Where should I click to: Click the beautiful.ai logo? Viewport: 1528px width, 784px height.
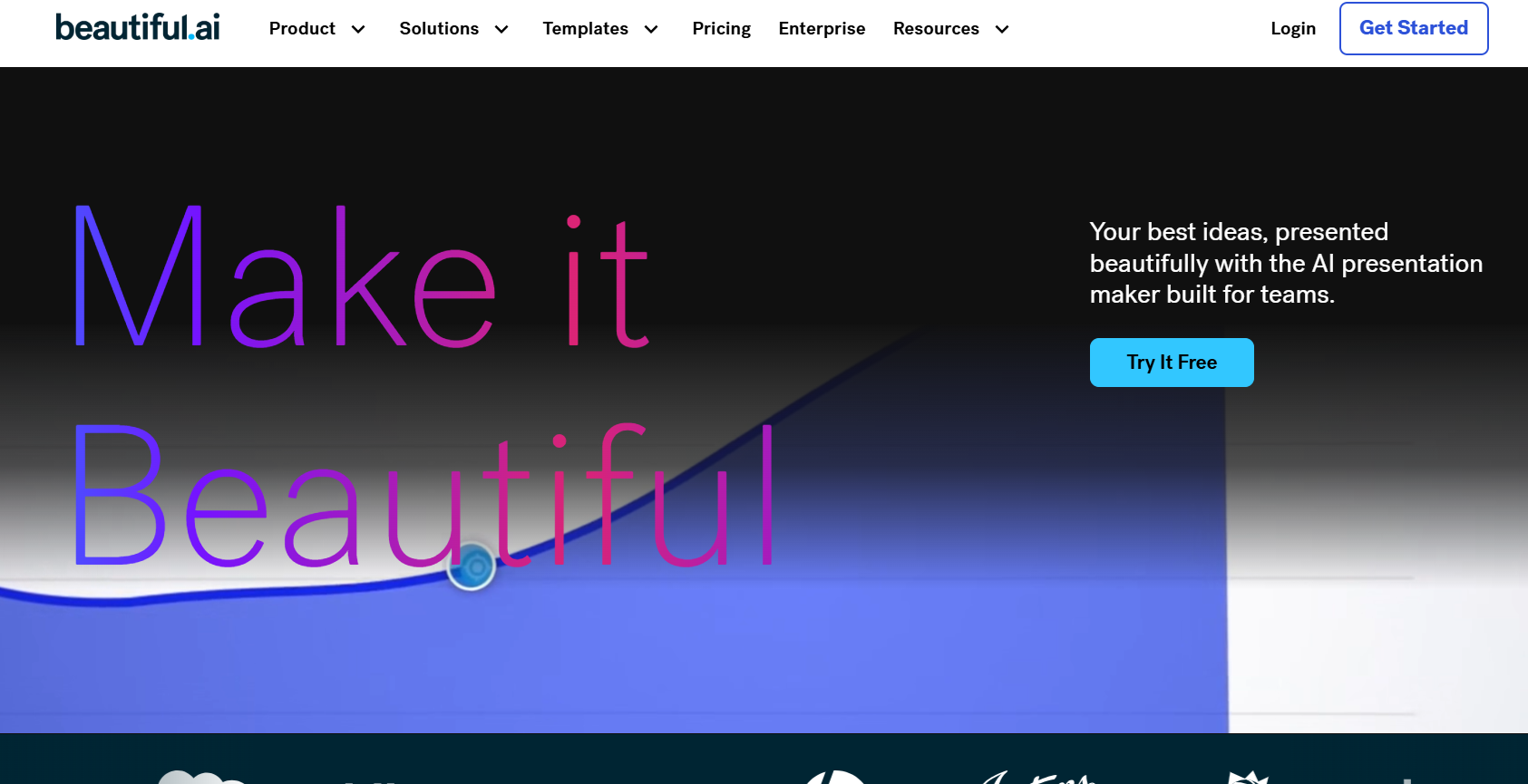pos(137,27)
